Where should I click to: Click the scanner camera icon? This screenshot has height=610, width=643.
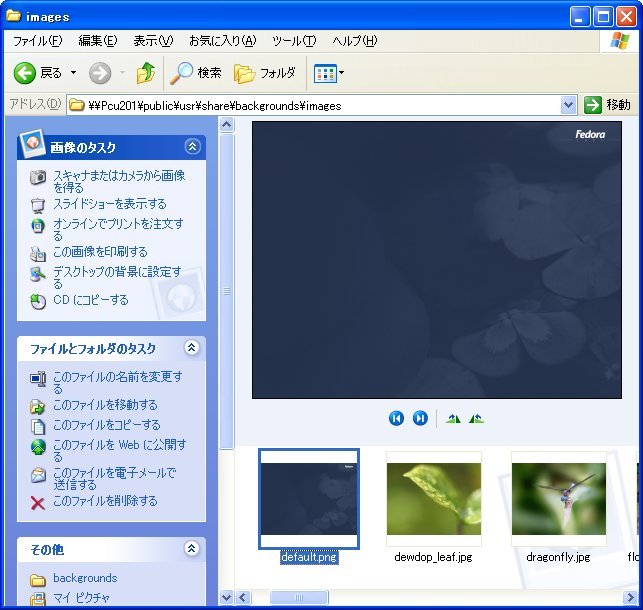38,177
